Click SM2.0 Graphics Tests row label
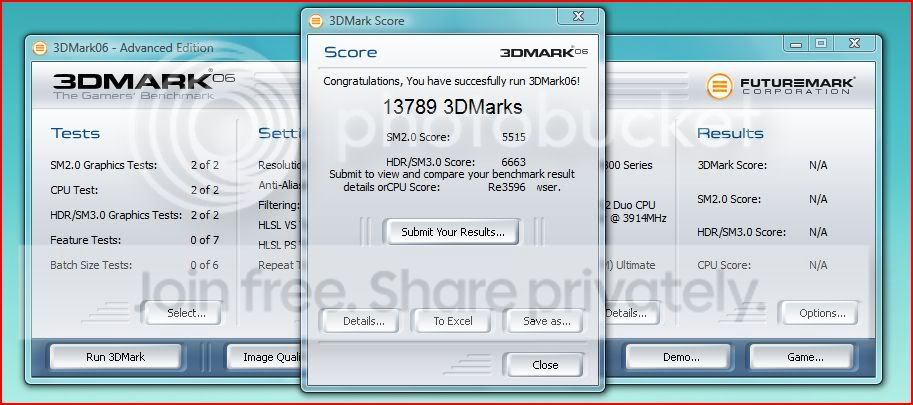 pos(104,165)
